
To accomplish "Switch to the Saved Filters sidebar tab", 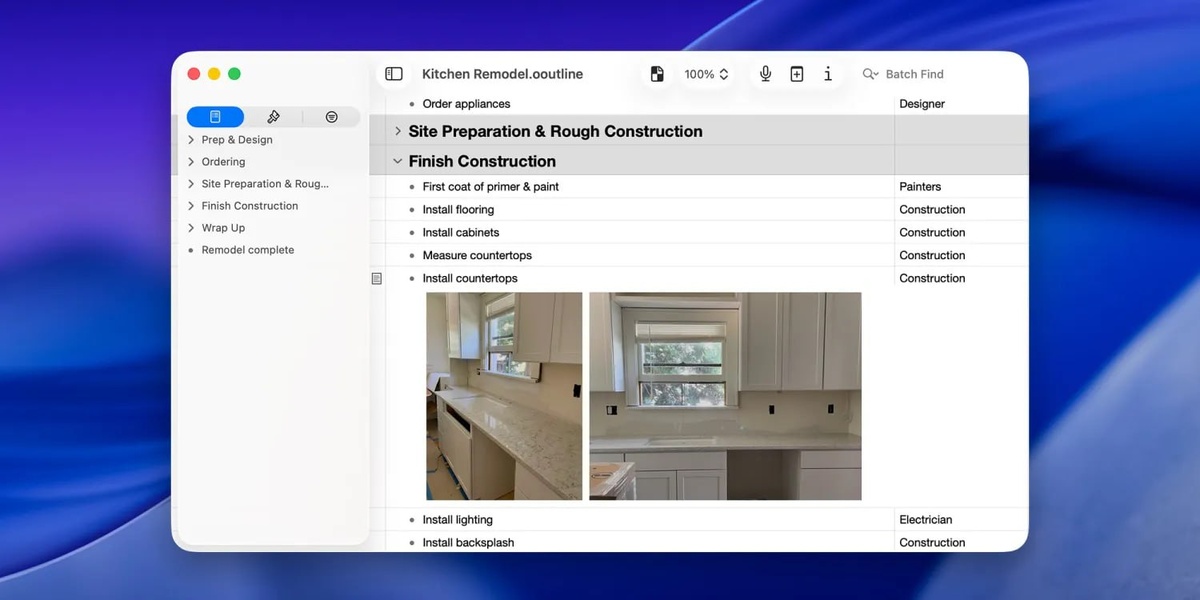I will (x=331, y=117).
